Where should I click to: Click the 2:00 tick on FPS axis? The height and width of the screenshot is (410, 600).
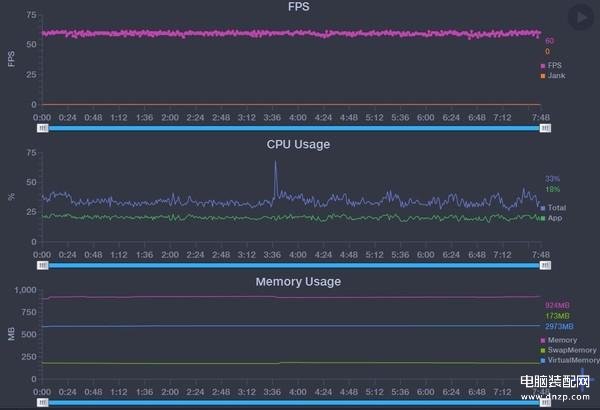(x=170, y=117)
